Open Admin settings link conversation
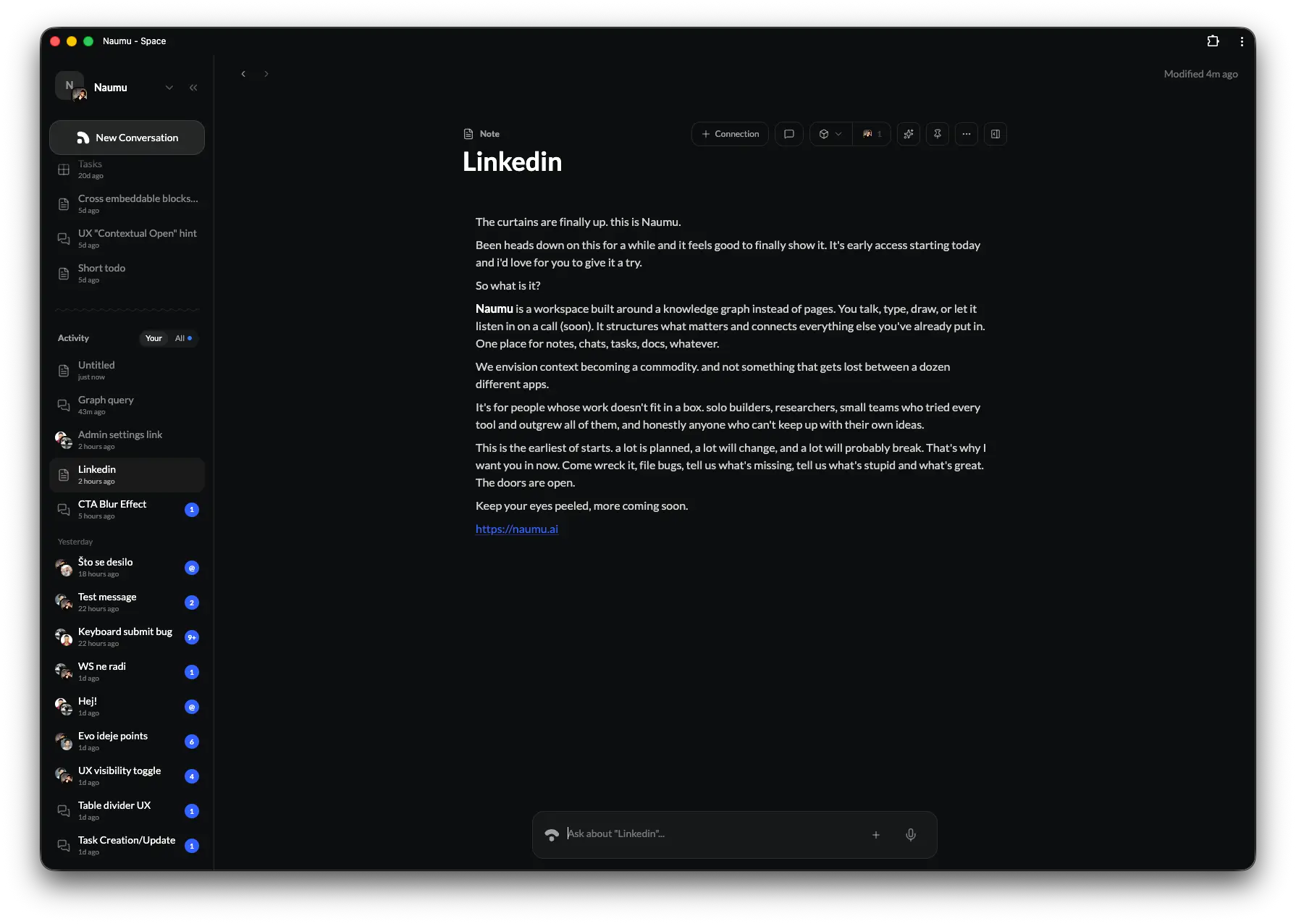This screenshot has height=924, width=1296. tap(127, 440)
